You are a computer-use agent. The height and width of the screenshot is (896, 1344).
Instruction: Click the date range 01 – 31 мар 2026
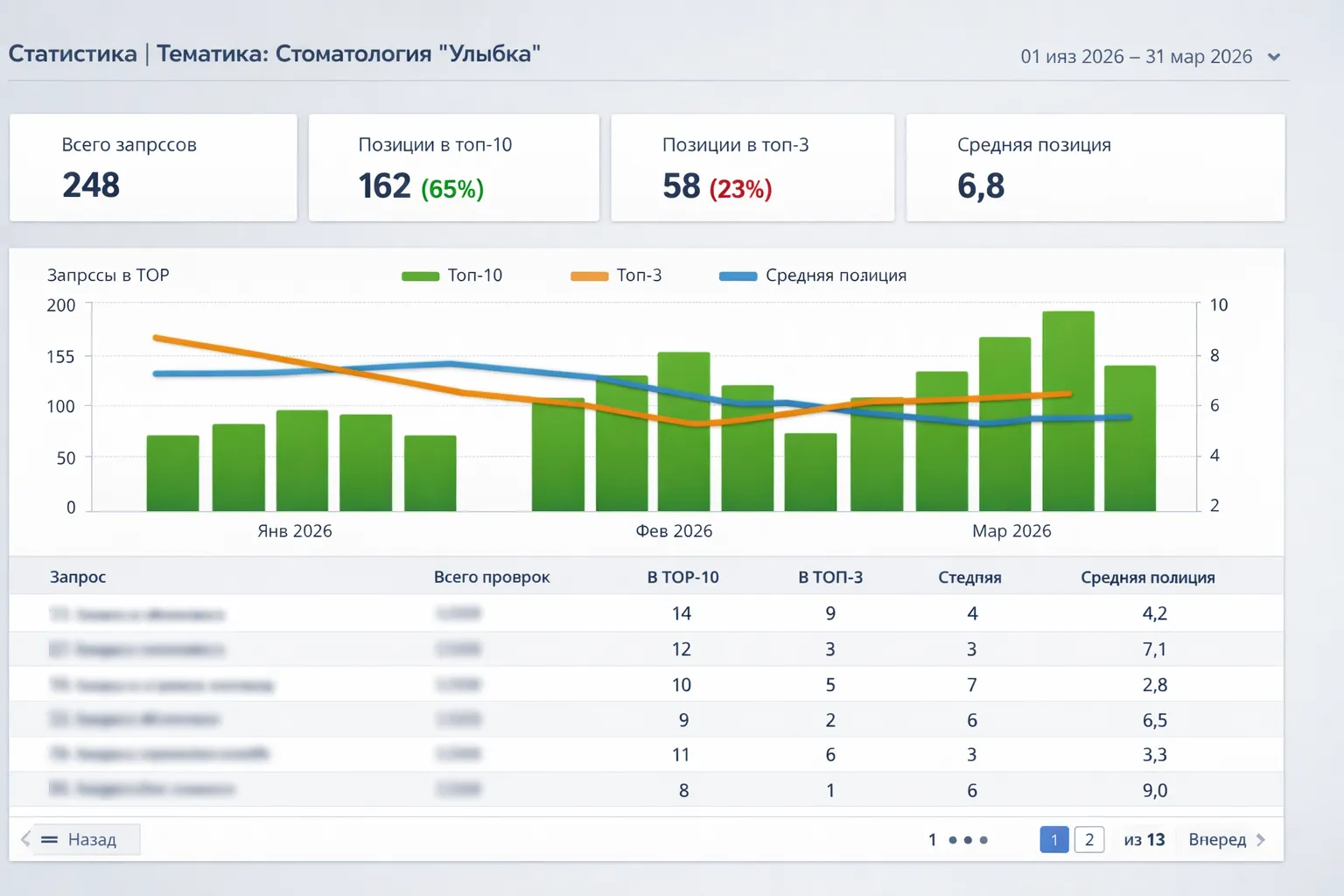pyautogui.click(x=1137, y=57)
